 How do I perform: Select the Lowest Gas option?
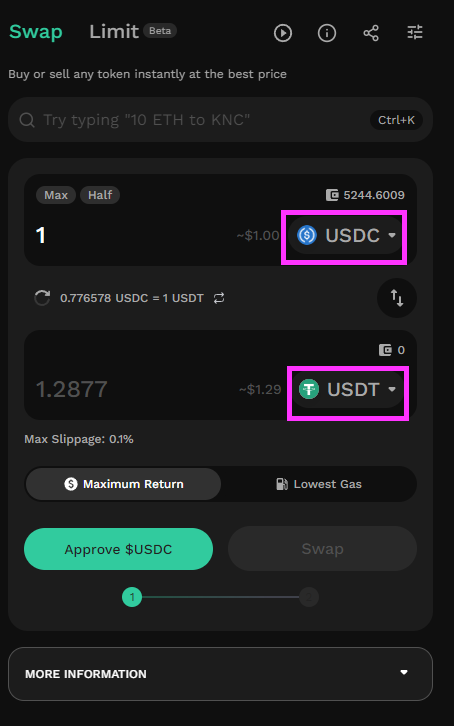(x=318, y=484)
